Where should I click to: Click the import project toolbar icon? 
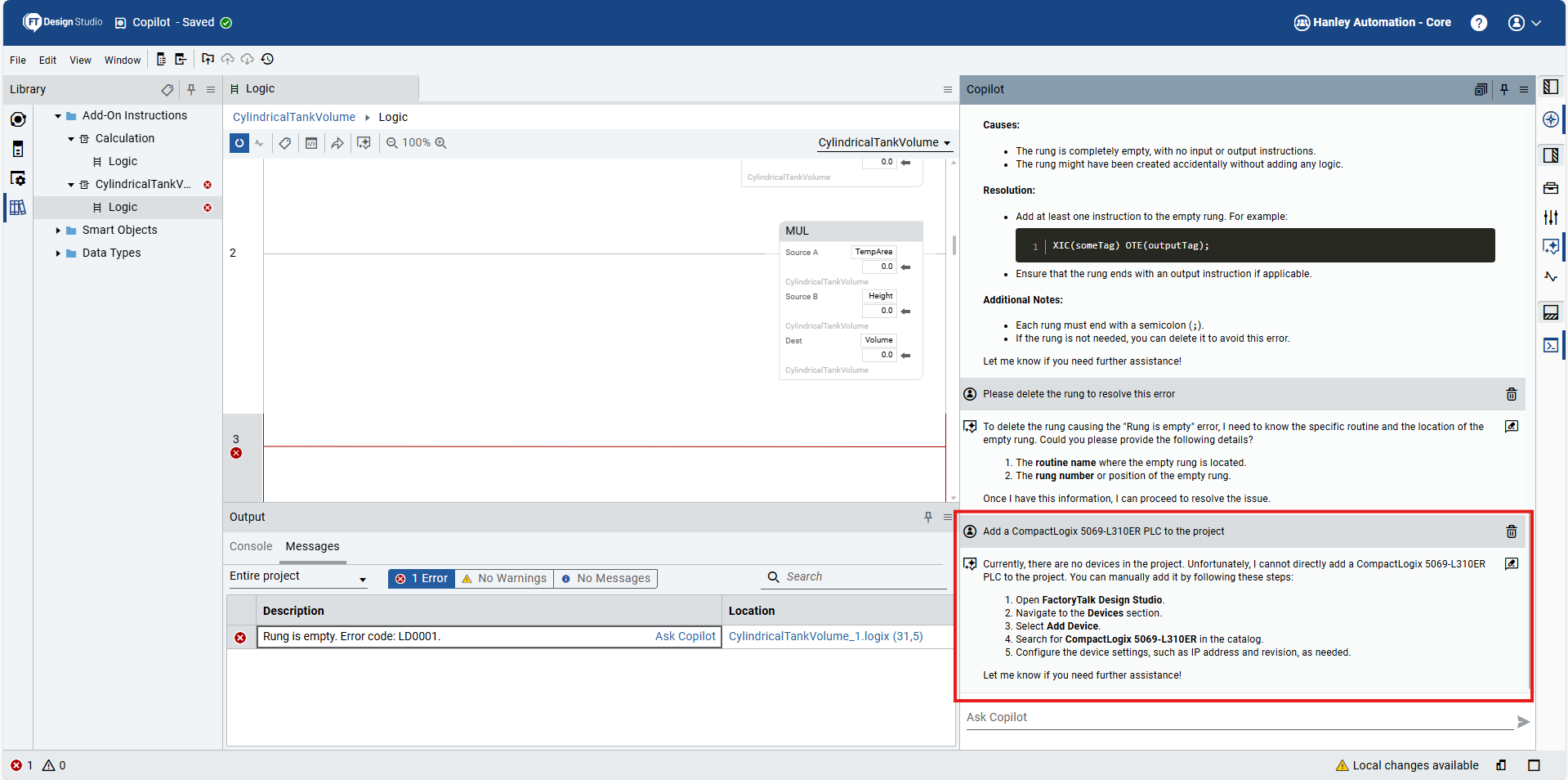181,59
